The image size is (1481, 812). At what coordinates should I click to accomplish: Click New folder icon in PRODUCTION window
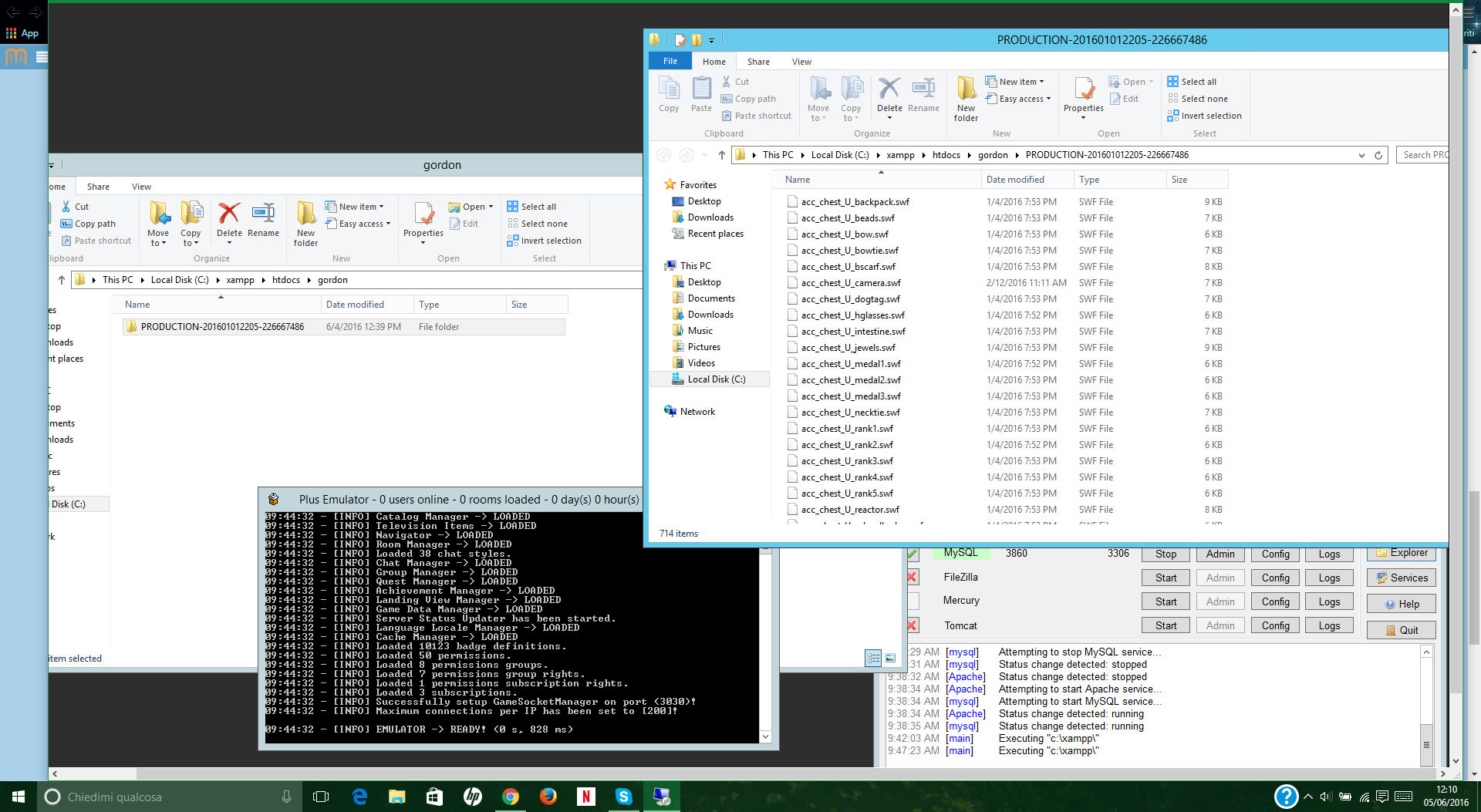966,99
